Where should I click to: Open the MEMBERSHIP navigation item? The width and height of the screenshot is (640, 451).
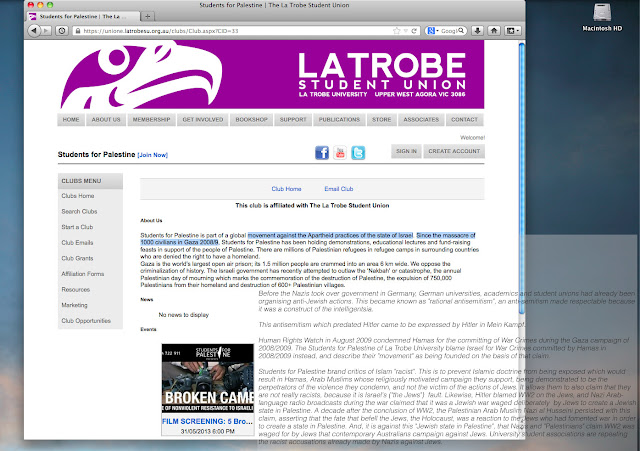point(151,120)
